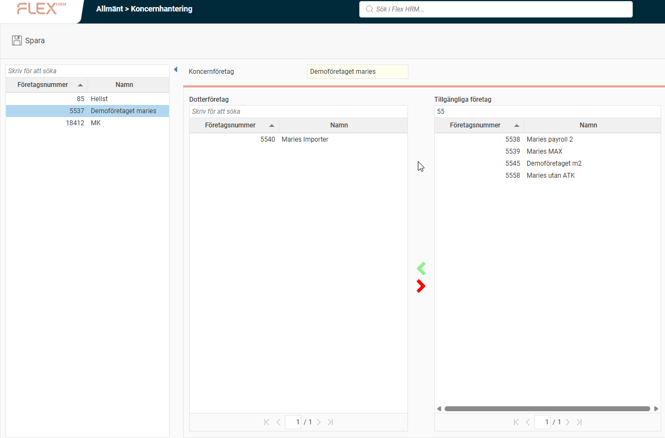Click the horizontal scrollbar under available companies
Image resolution: width=665 pixels, height=438 pixels.
(x=547, y=408)
